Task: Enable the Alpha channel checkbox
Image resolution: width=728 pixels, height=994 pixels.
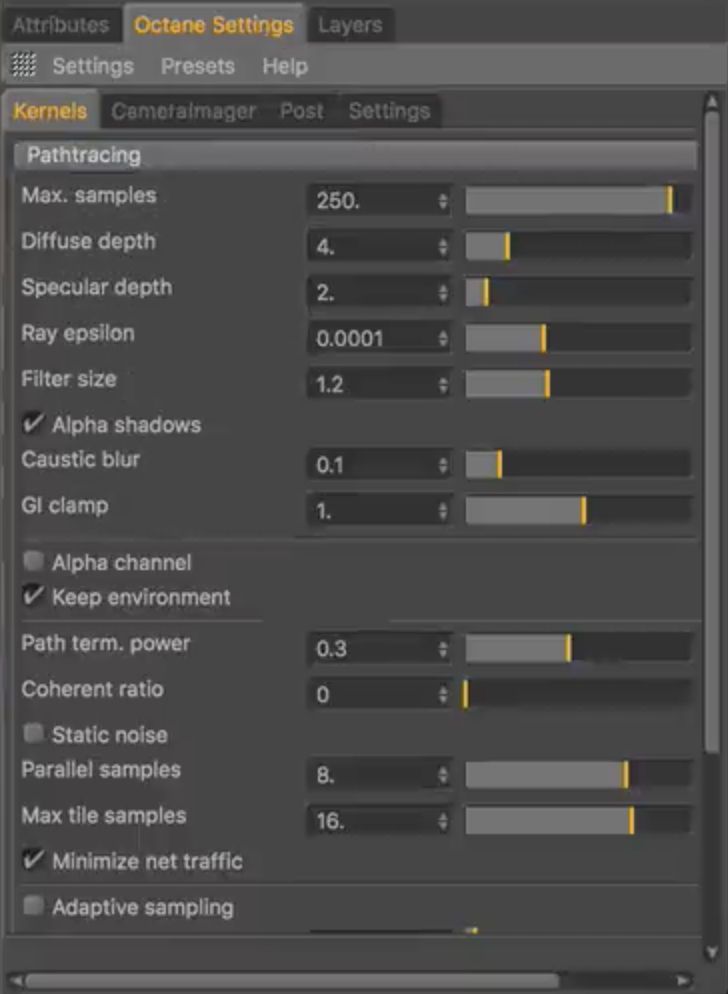Action: tap(34, 563)
